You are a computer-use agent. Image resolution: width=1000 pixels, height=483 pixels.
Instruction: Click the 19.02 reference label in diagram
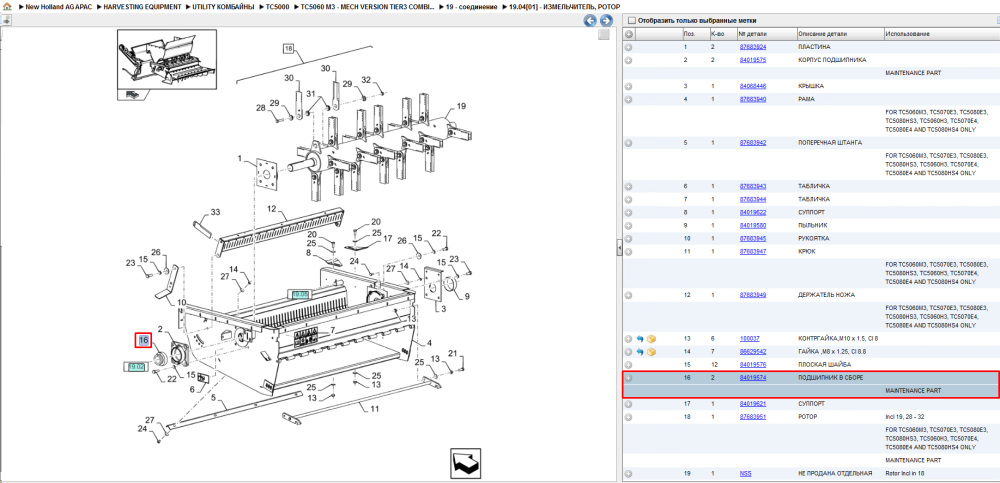pos(136,367)
